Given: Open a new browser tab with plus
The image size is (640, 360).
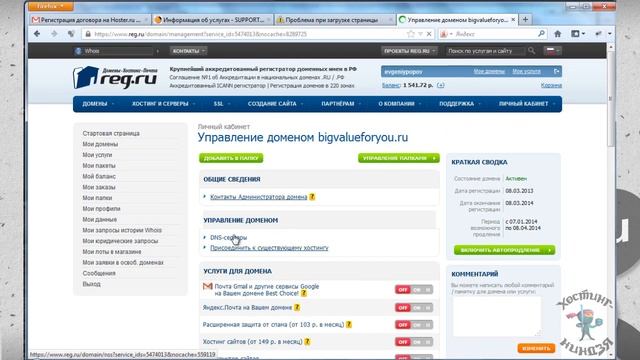Looking at the screenshot, I should pos(525,19).
